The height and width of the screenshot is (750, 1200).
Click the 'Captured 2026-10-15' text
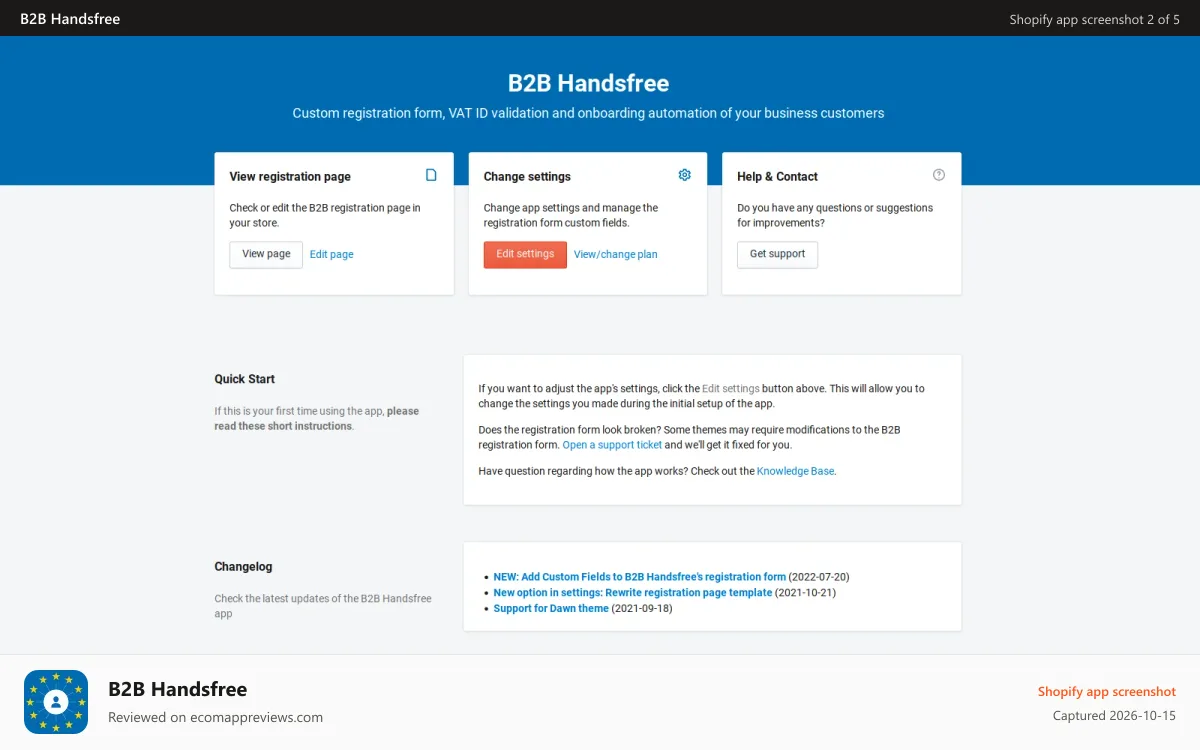point(1114,716)
